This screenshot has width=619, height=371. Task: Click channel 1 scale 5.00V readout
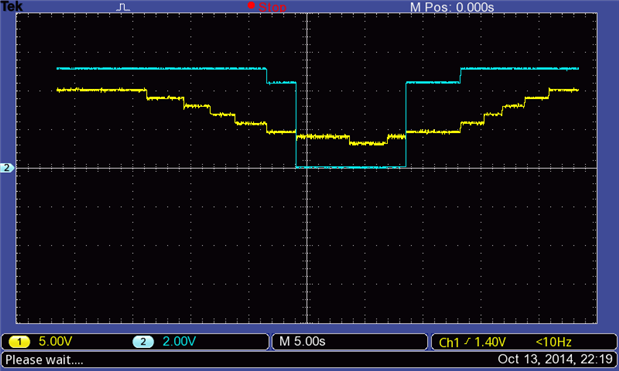[x=55, y=341]
